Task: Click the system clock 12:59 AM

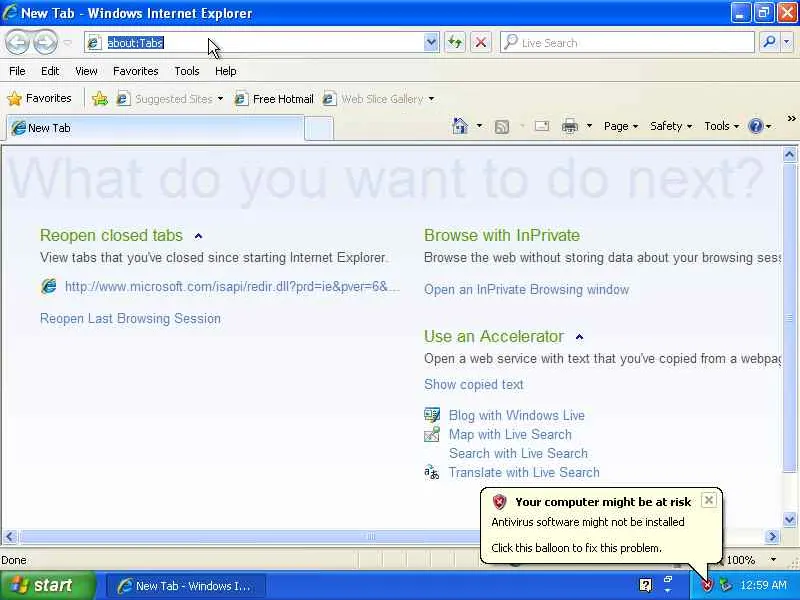Action: point(764,585)
